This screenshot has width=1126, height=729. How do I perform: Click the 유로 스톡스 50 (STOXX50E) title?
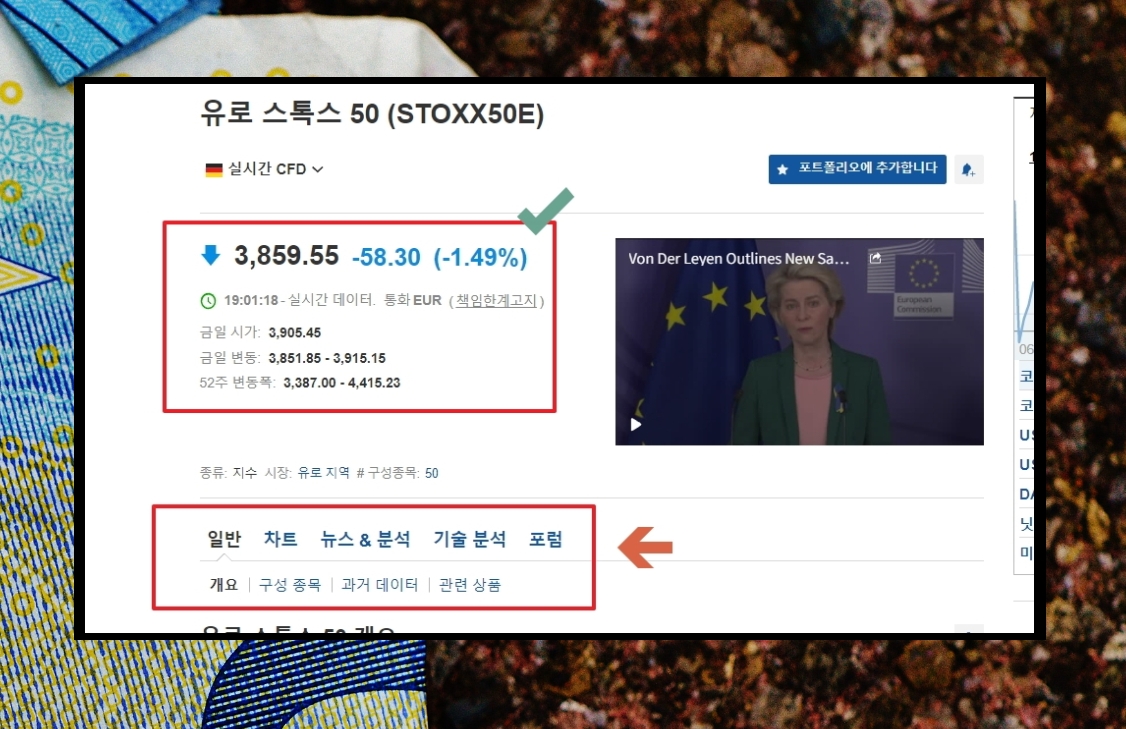[372, 113]
